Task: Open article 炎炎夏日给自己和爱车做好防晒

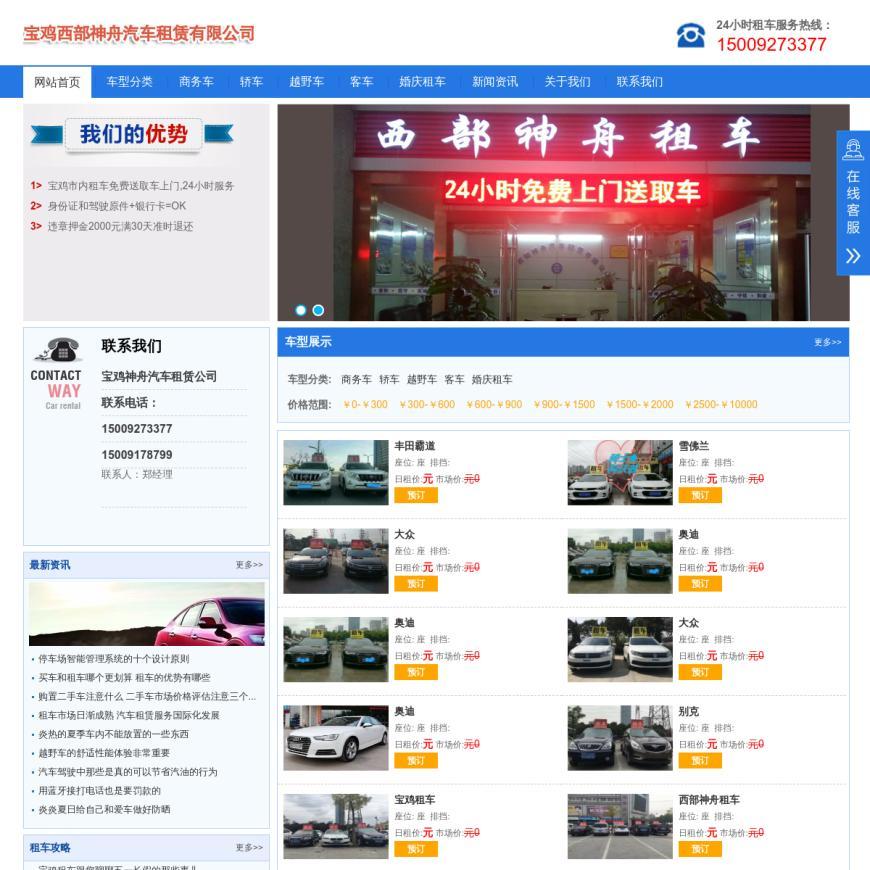Action: [104, 810]
